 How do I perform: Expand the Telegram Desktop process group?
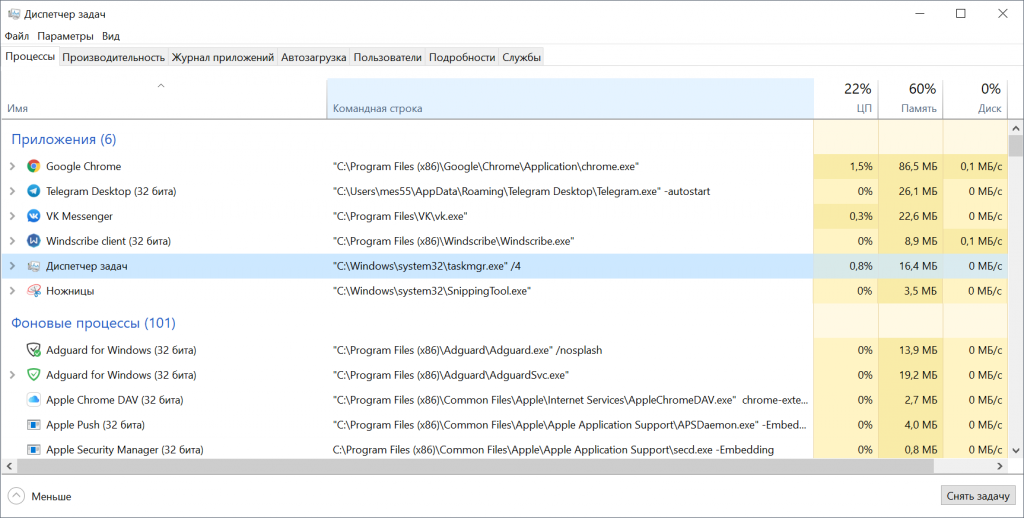[12, 191]
